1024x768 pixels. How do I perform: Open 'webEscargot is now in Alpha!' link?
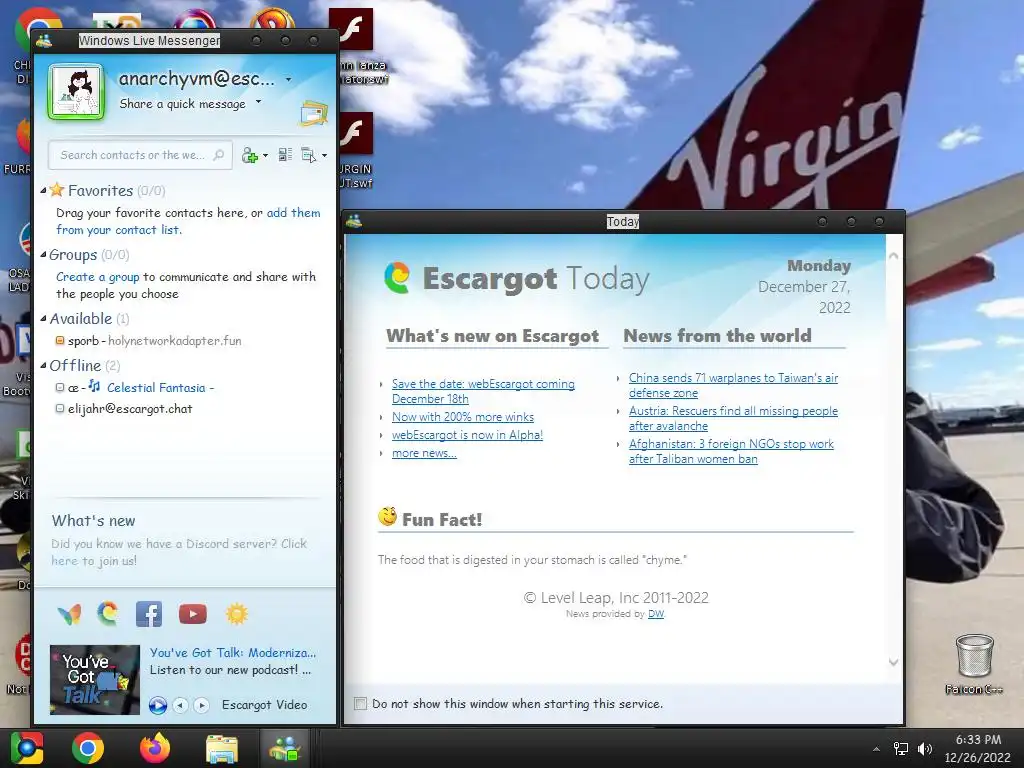click(x=468, y=435)
